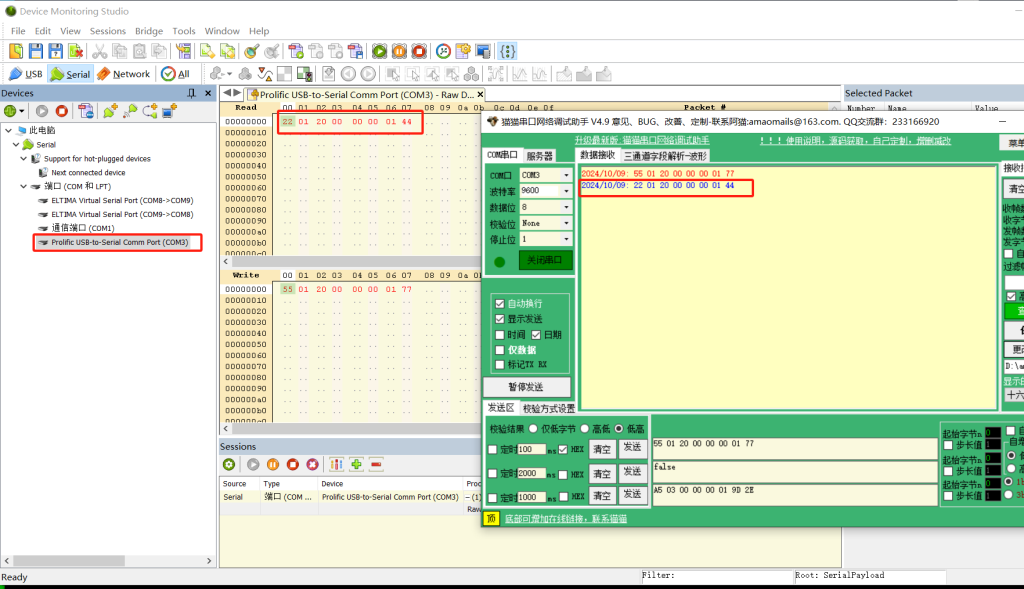Image resolution: width=1024 pixels, height=589 pixels.
Task: Open 升级最新版 link at top
Action: [x=642, y=140]
